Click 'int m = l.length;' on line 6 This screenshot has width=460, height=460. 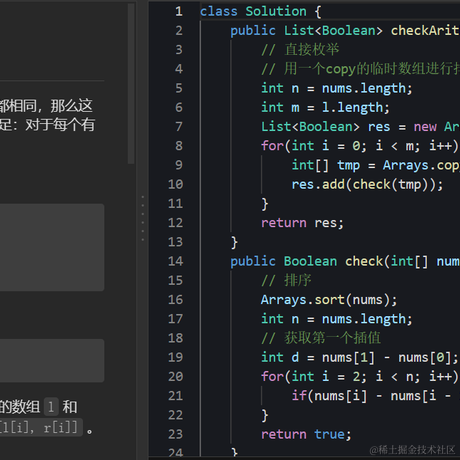pos(325,108)
